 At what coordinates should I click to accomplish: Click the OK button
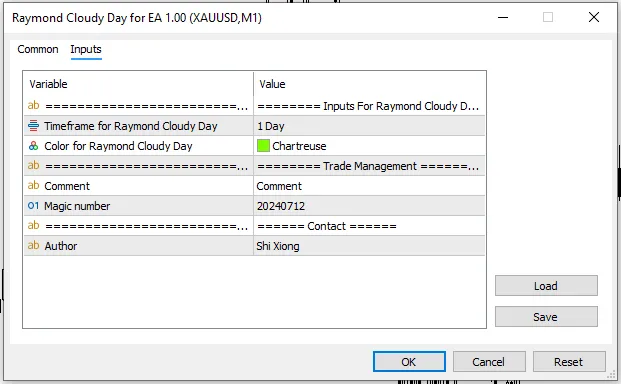pos(409,361)
